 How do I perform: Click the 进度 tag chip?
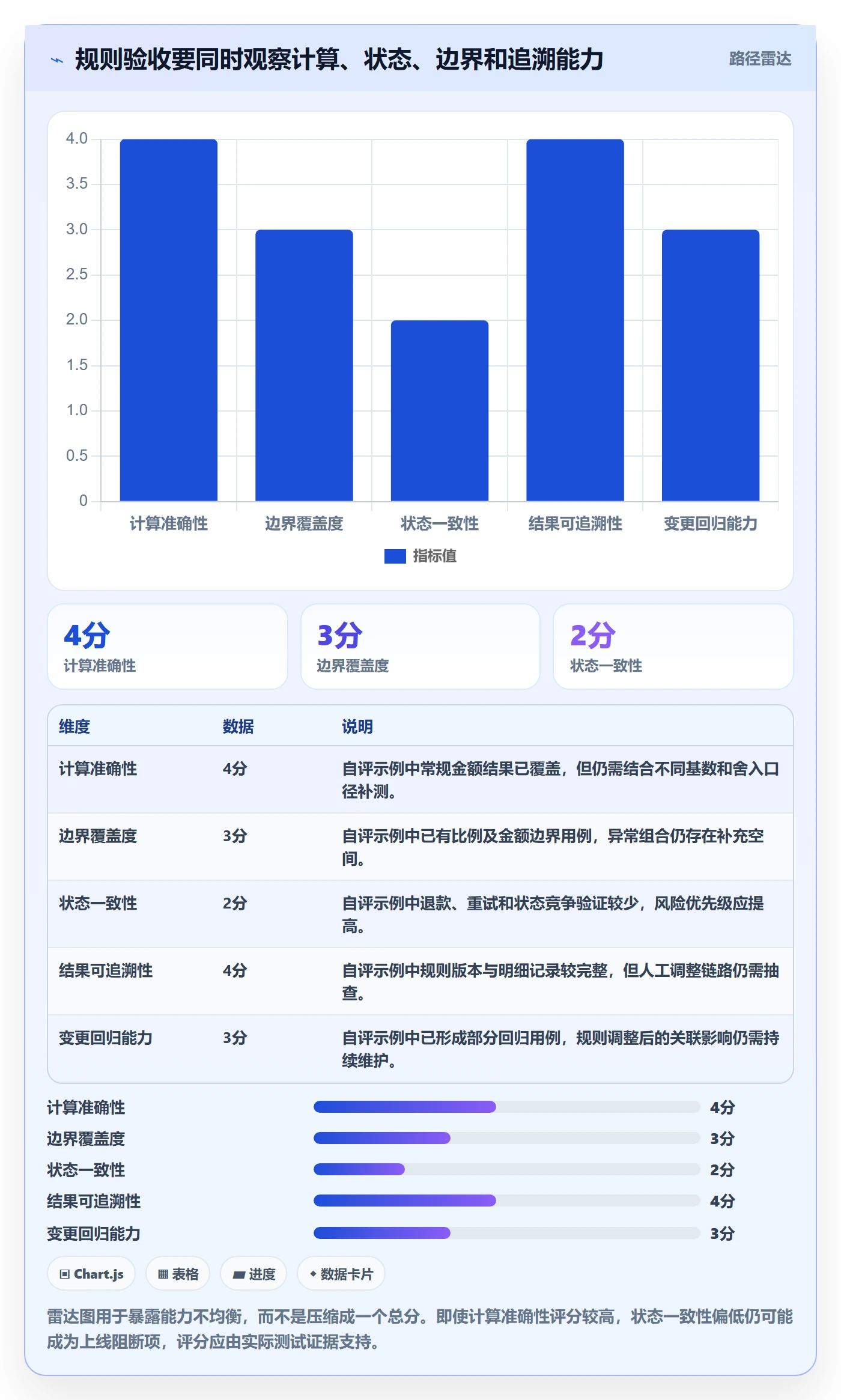254,1273
